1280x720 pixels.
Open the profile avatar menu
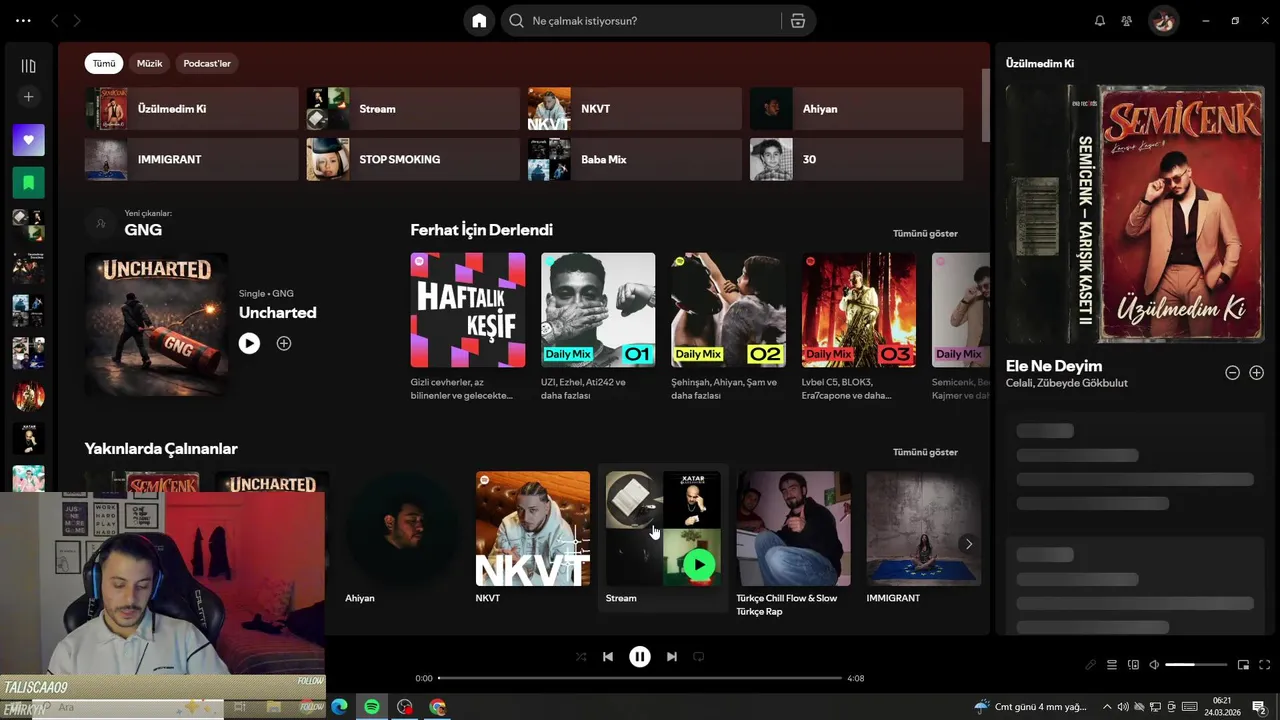[x=1163, y=21]
